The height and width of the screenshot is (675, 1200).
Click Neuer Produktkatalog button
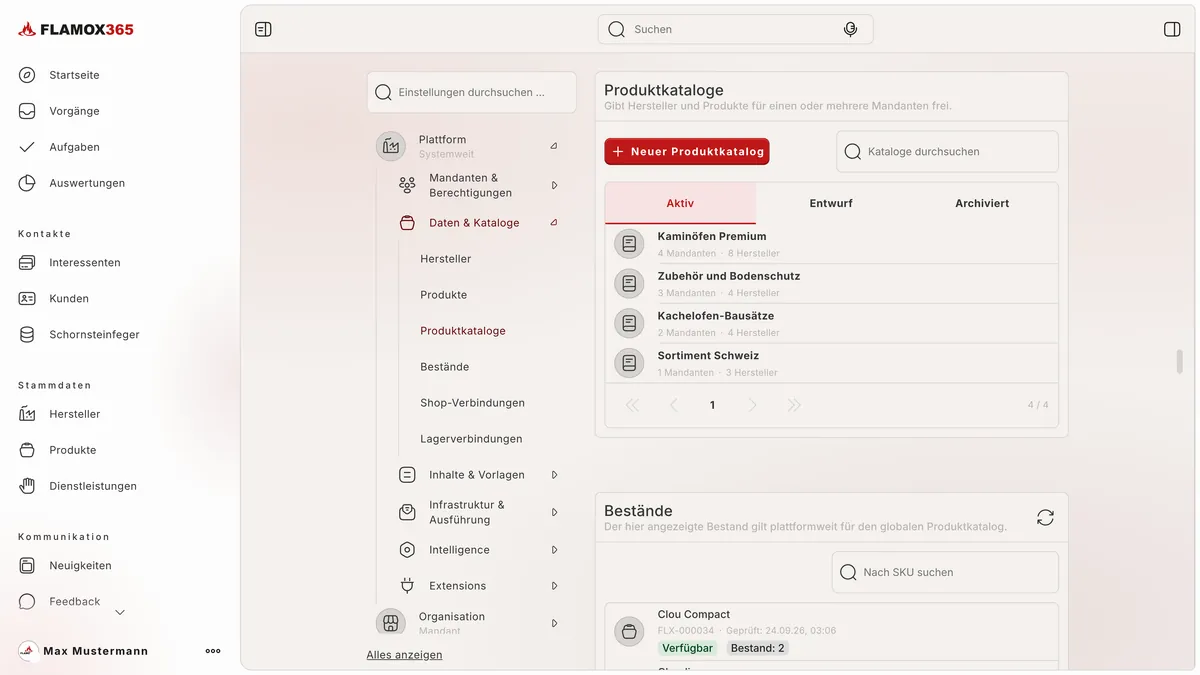[687, 152]
